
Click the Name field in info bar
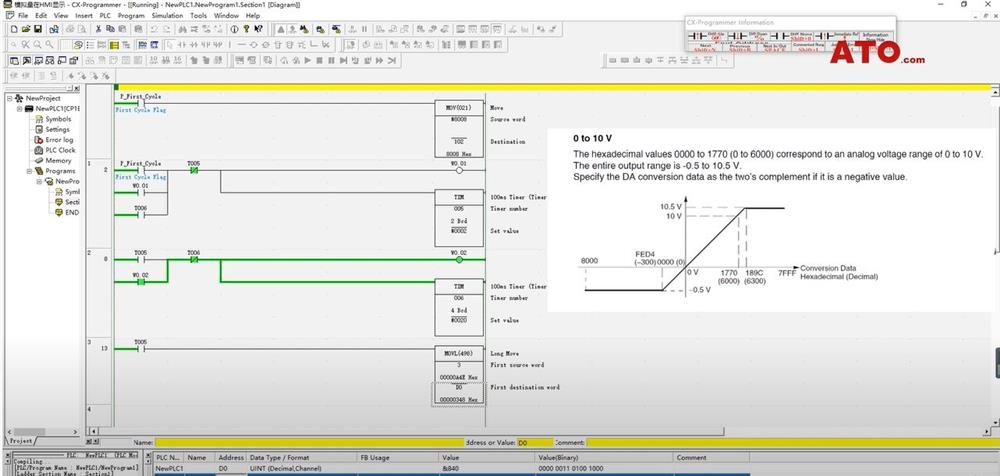pos(309,442)
